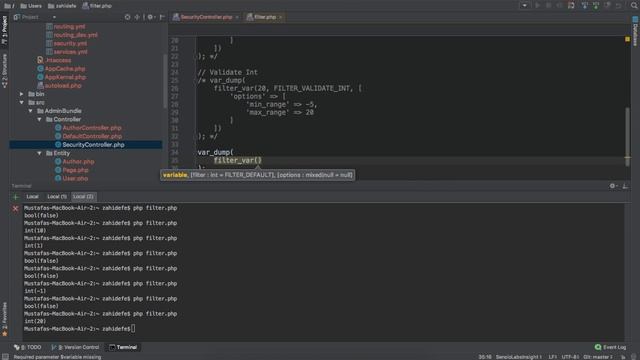Screen dimensions: 640x360
Task: Open Terminal panel settings gear
Action: pyautogui.click(x=612, y=186)
